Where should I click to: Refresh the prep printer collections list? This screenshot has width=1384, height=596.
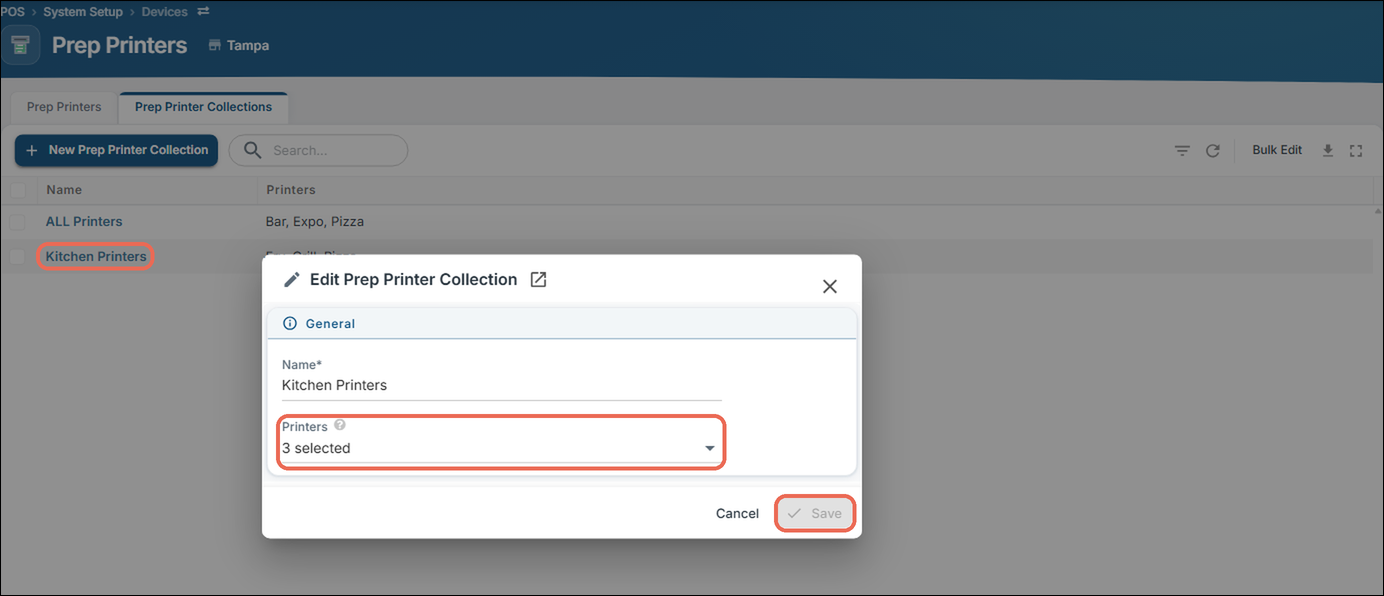tap(1213, 151)
